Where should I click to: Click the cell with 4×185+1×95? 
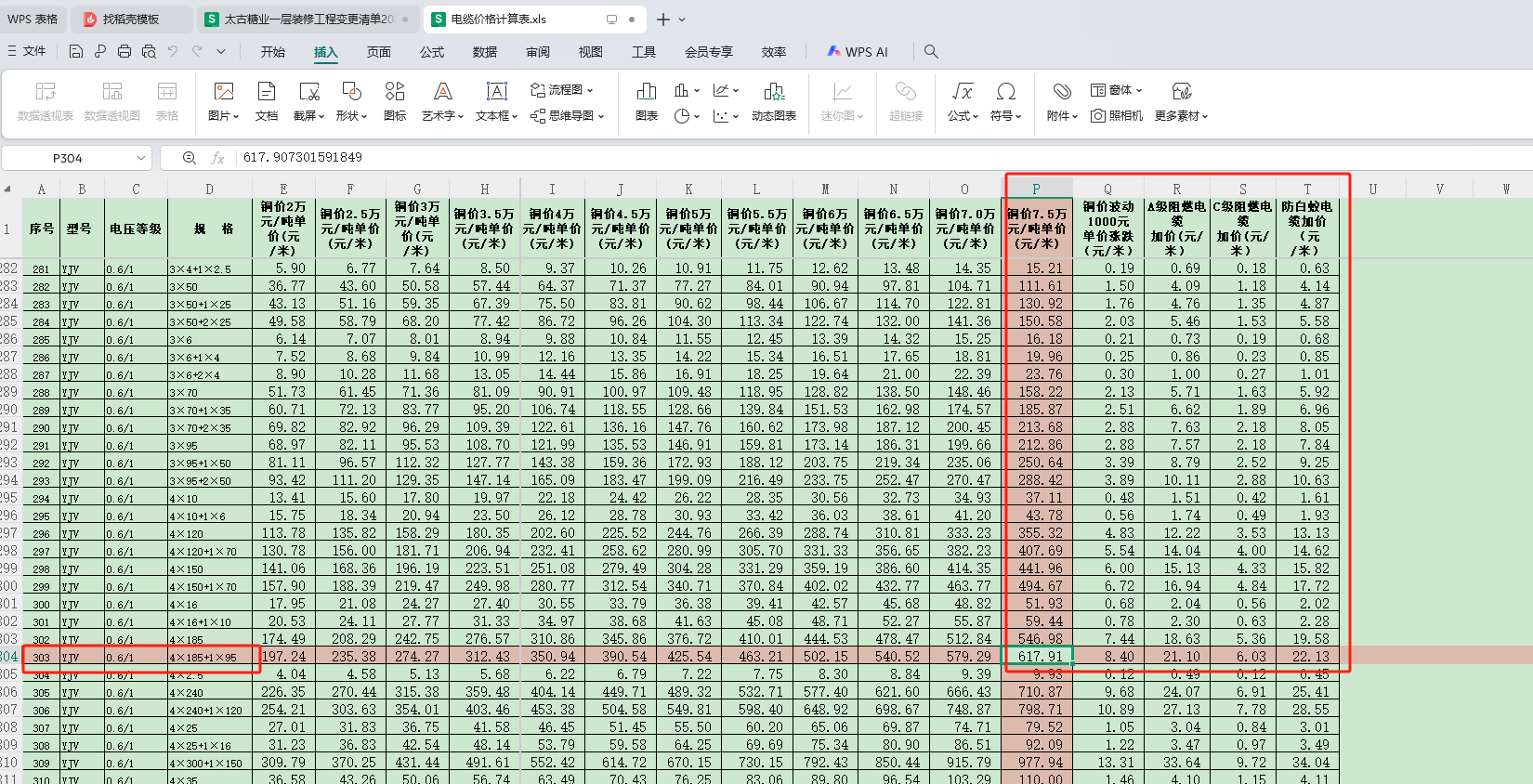click(x=209, y=657)
